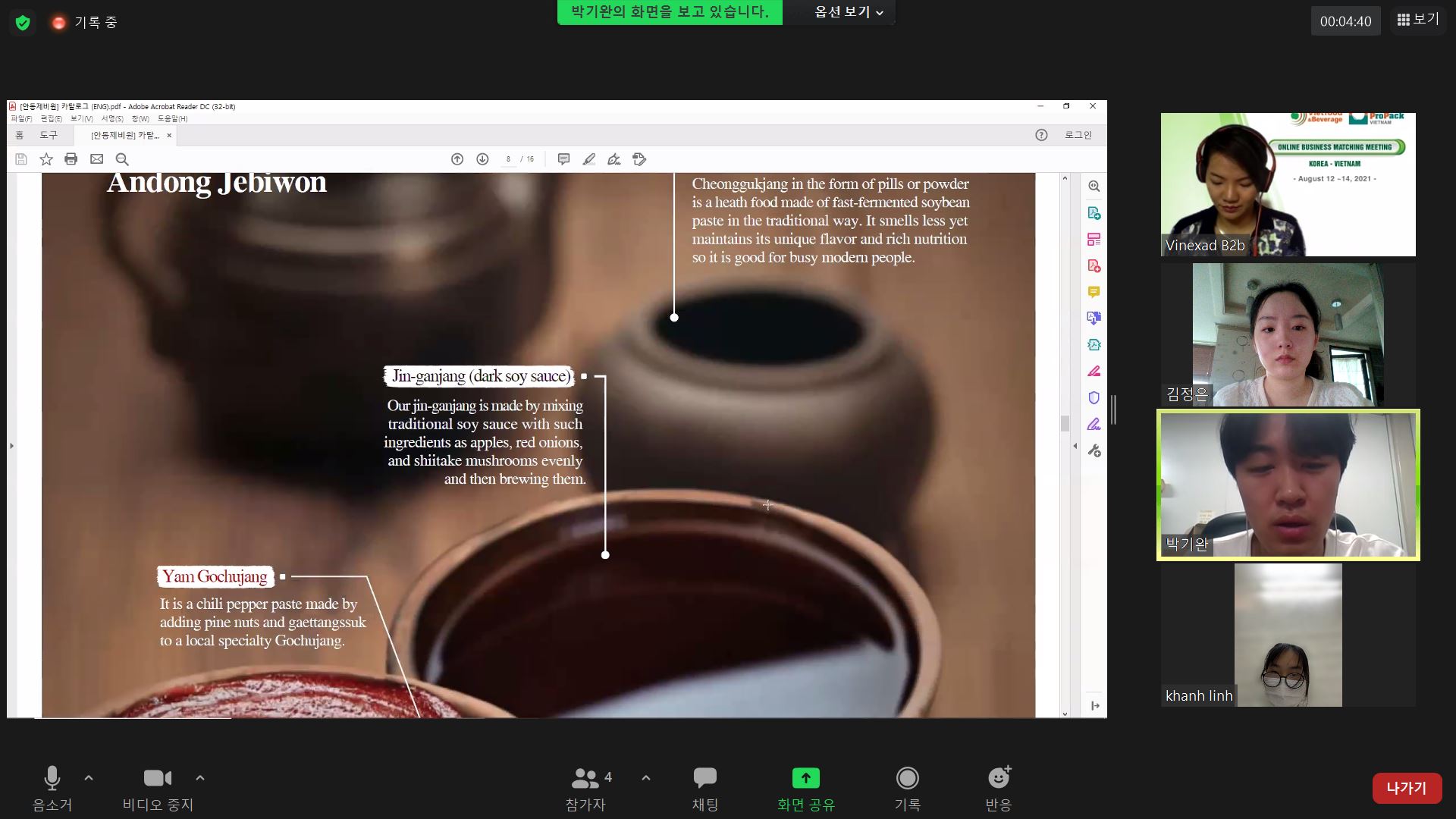
Task: Open the 도구 tab in Acrobat
Action: pyautogui.click(x=49, y=135)
